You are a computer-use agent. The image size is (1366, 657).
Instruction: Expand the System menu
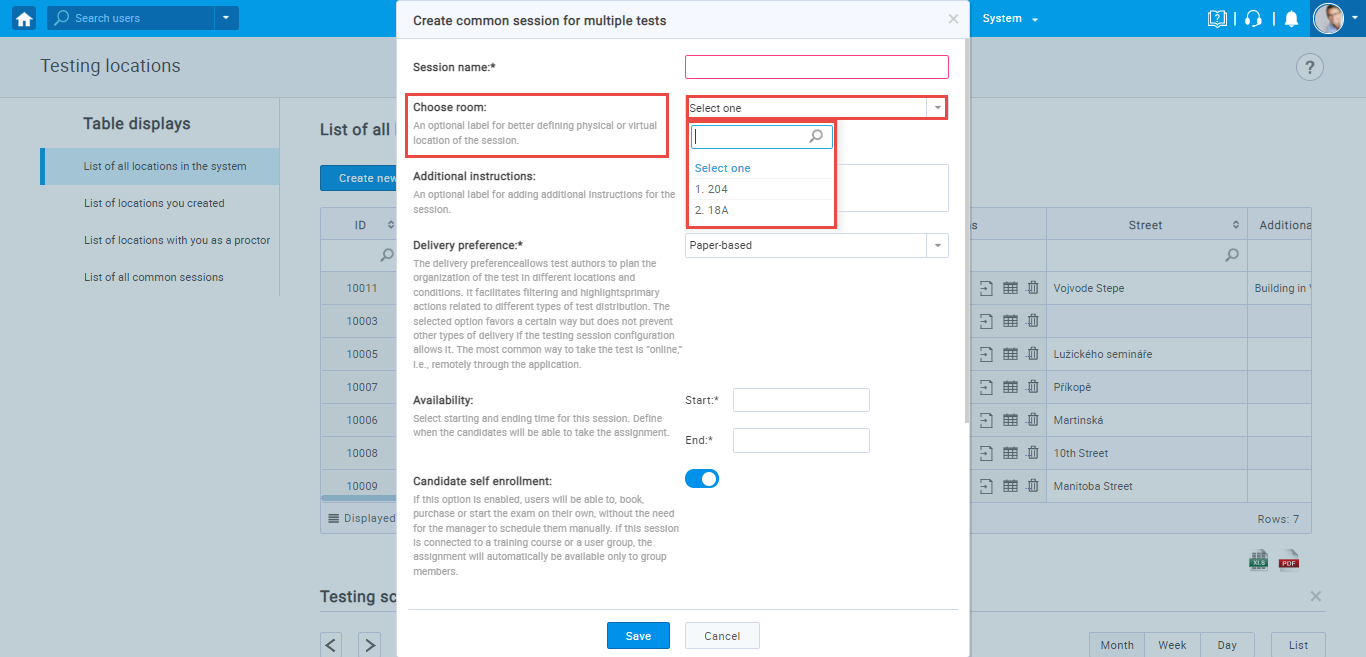point(1010,18)
